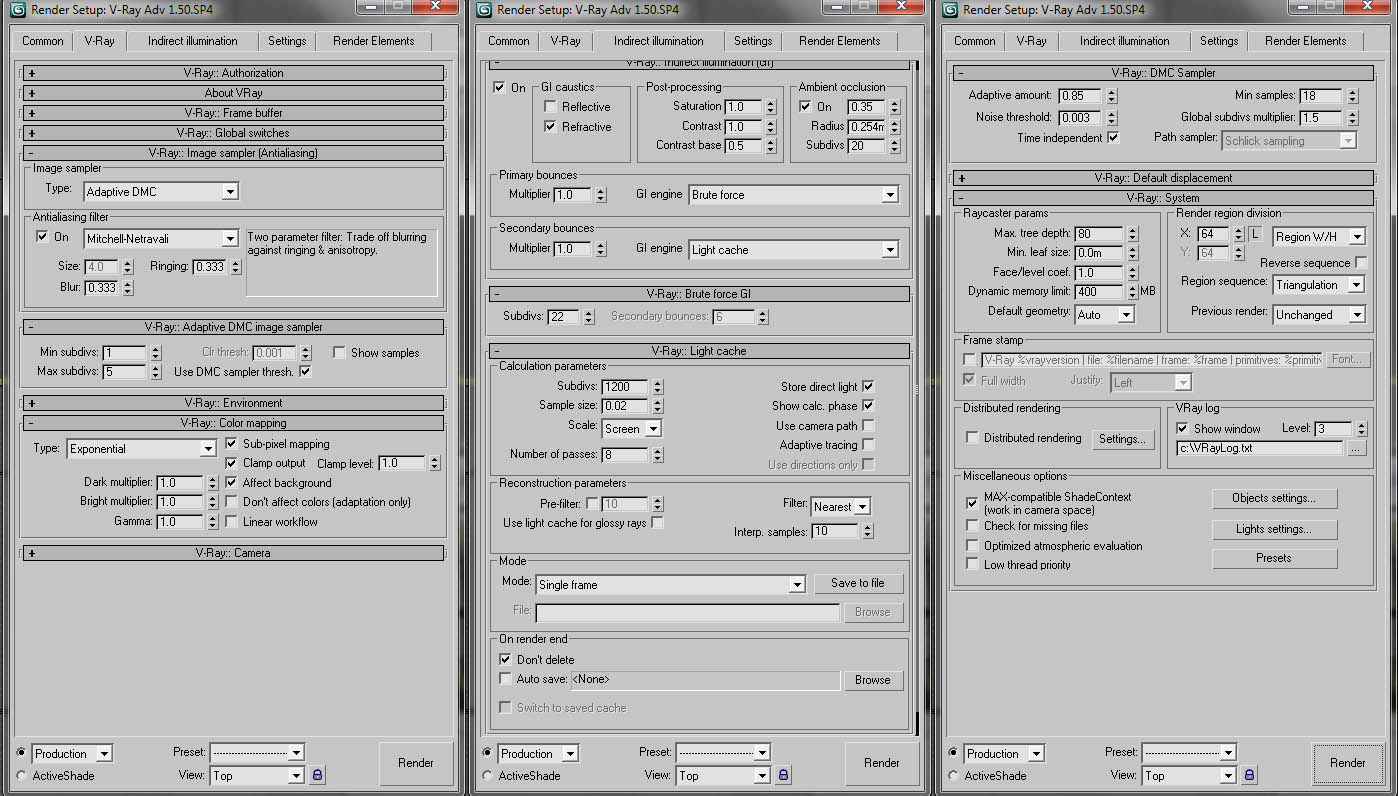Screen dimensions: 1398x796
Task: Click the Browse button beside Auto save
Action: pyautogui.click(x=872, y=680)
